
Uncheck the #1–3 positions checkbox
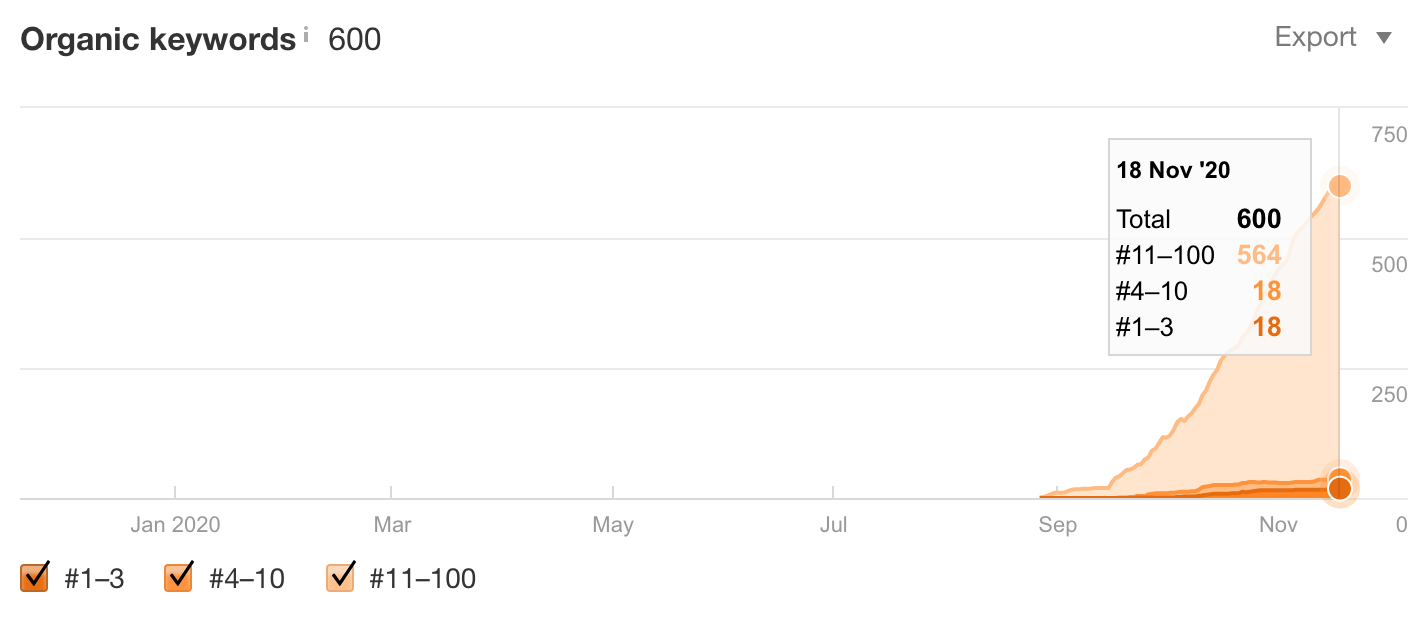35,577
